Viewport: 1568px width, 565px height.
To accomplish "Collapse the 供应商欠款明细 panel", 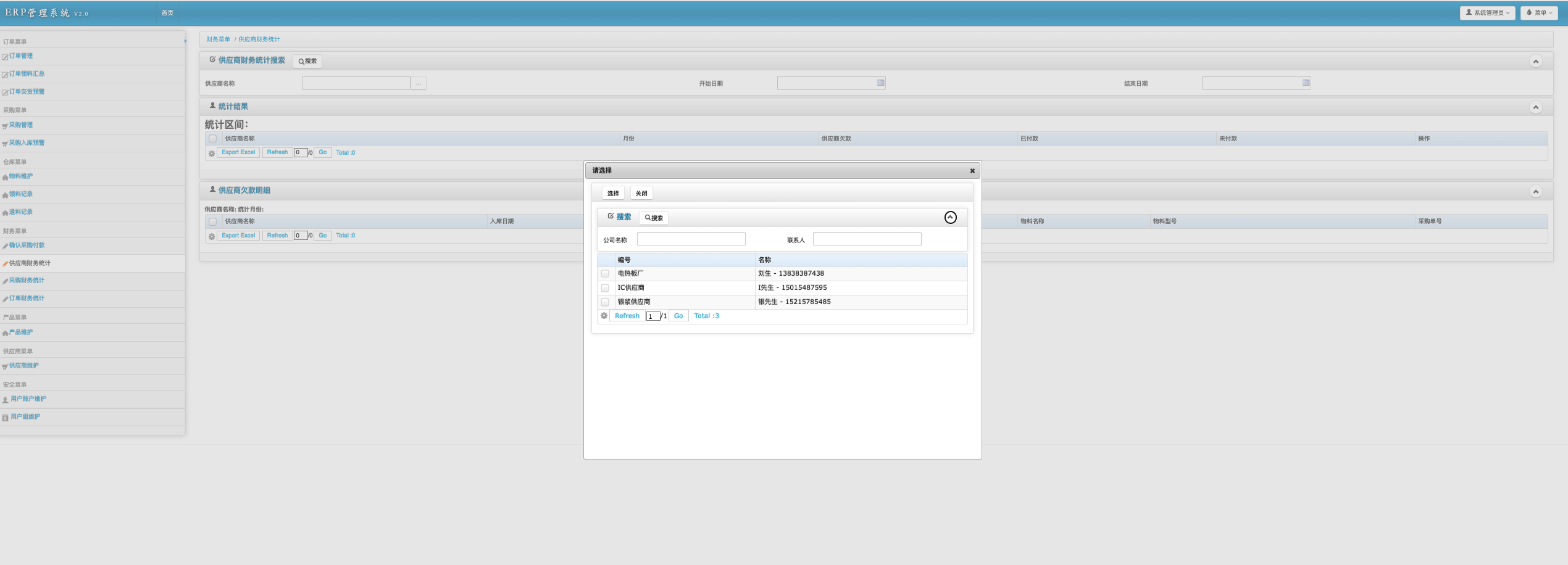I will pyautogui.click(x=1536, y=191).
